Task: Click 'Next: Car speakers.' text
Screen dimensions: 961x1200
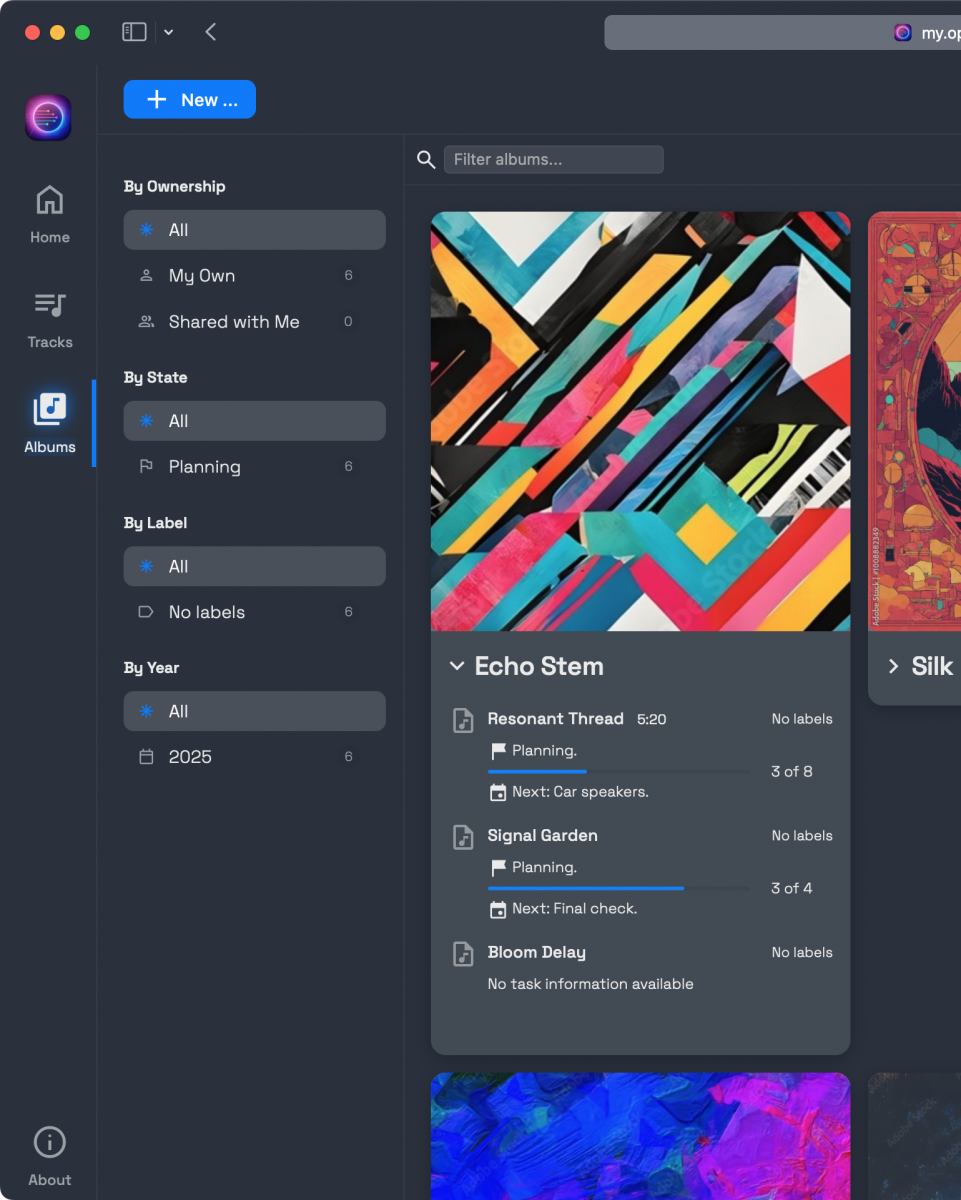Action: [x=580, y=792]
